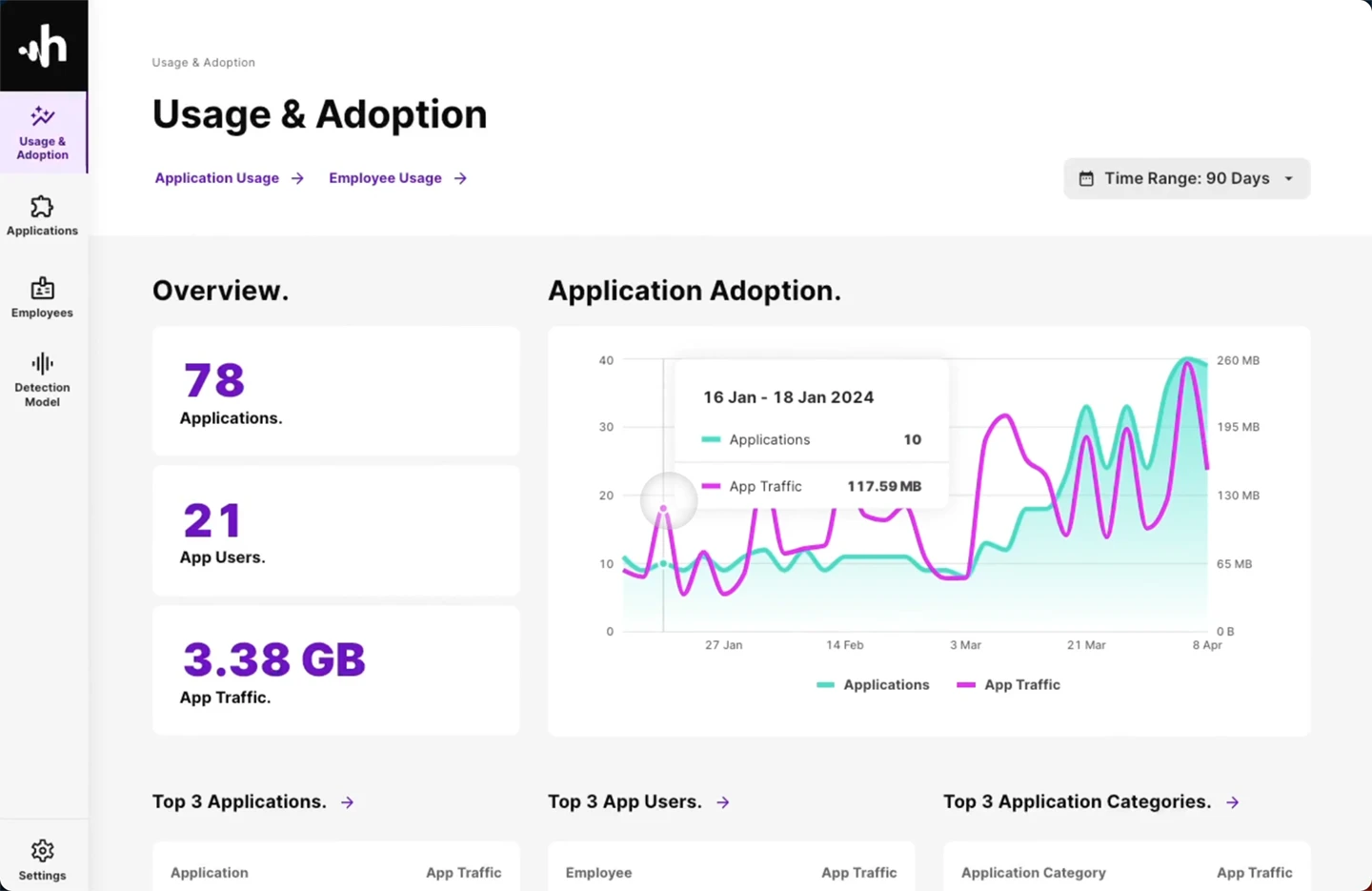Click arrow next to Top 3 Applications

coord(348,802)
